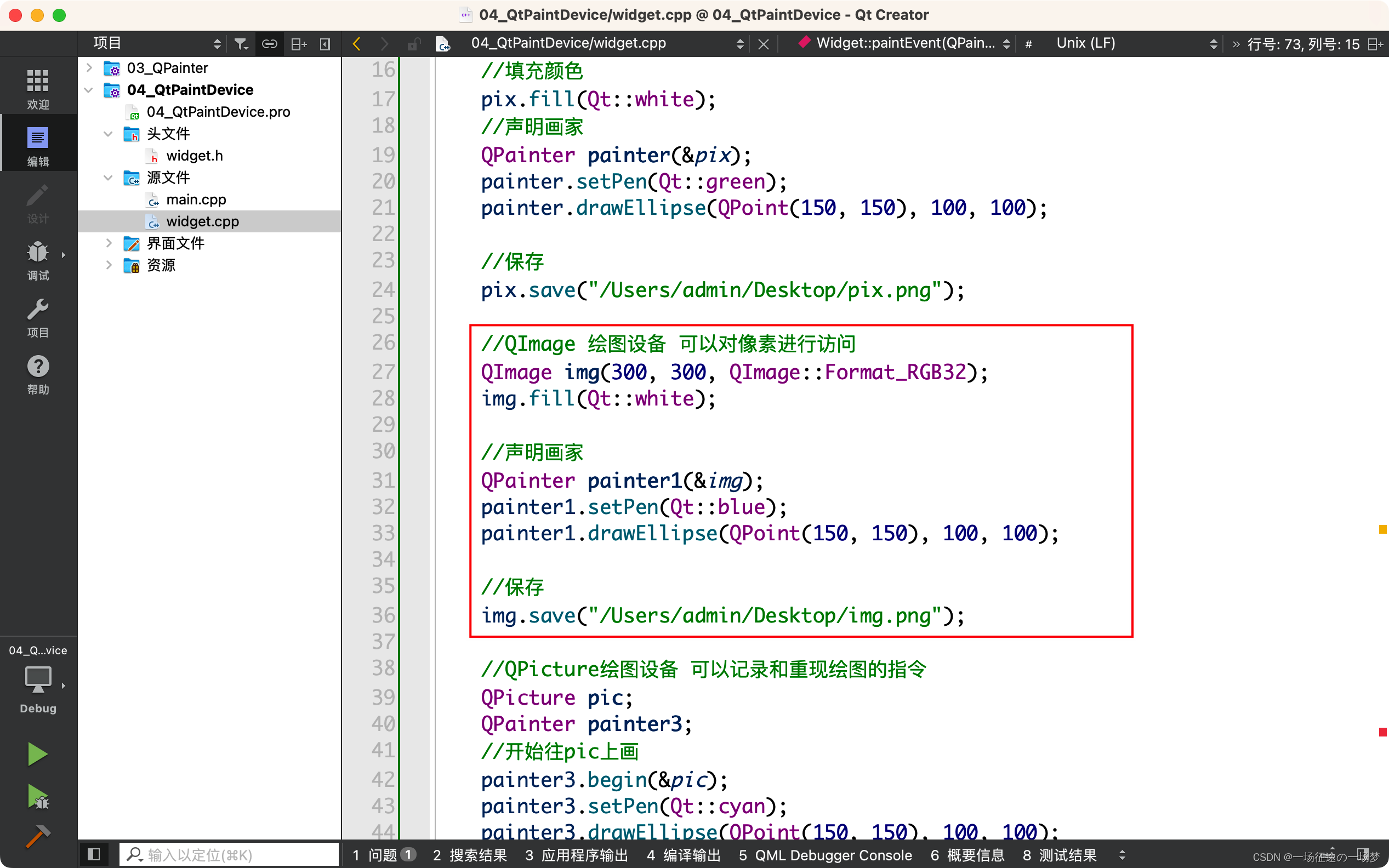The width and height of the screenshot is (1389, 868).
Task: Open the 测试结果 test results pane
Action: (x=1060, y=855)
